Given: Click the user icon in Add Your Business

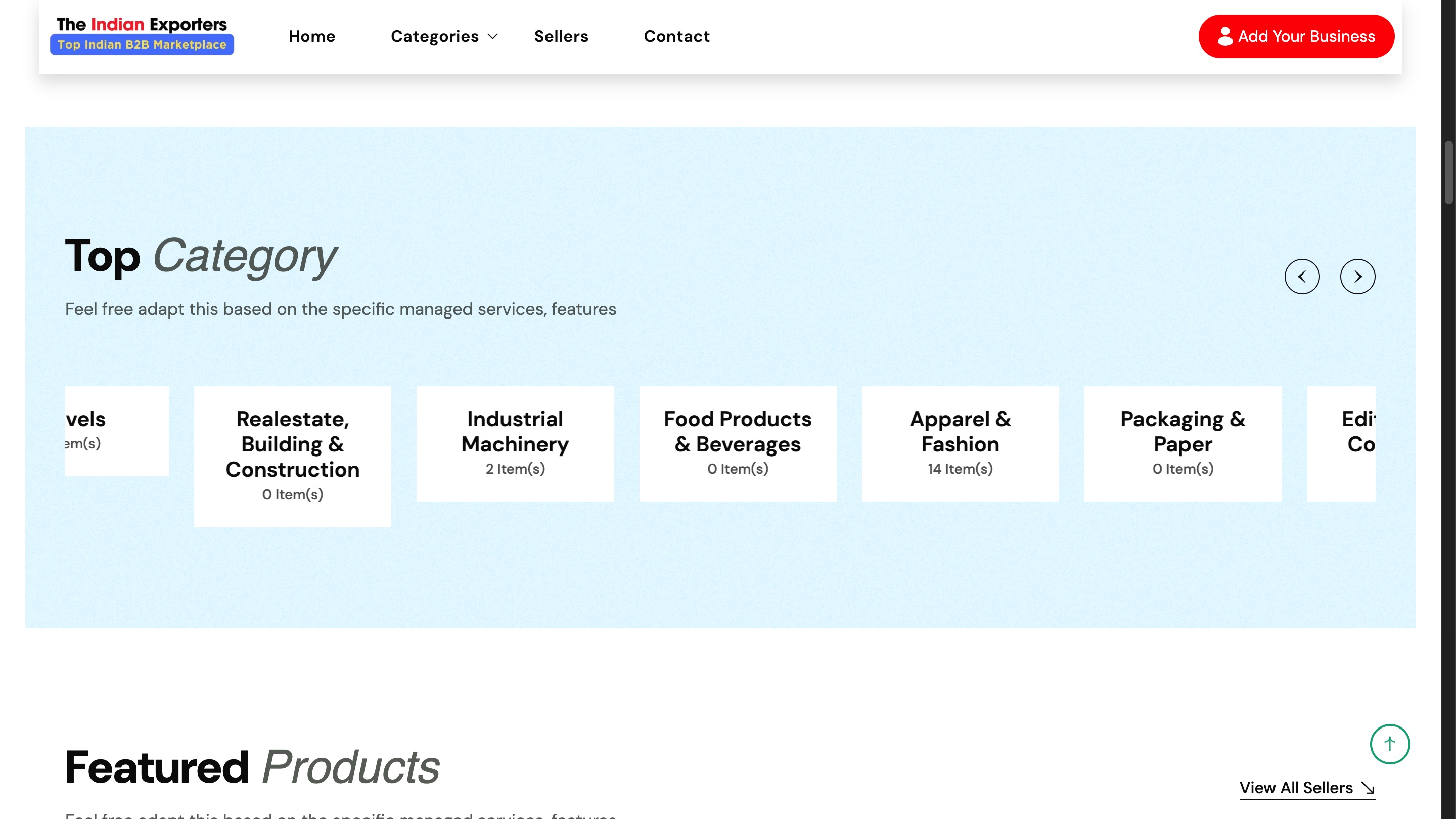Looking at the screenshot, I should tap(1225, 36).
